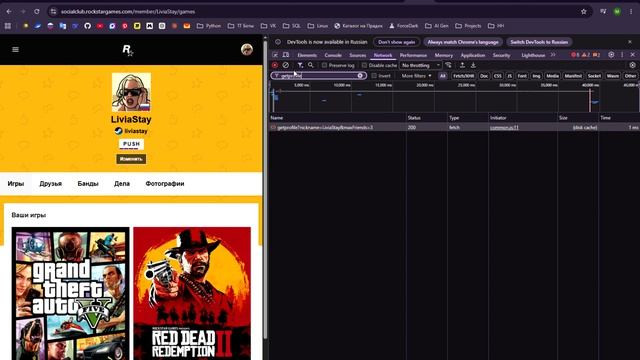Enable the Disable cache checkbox
Viewport: 640px width, 360px height.
[x=364, y=65]
